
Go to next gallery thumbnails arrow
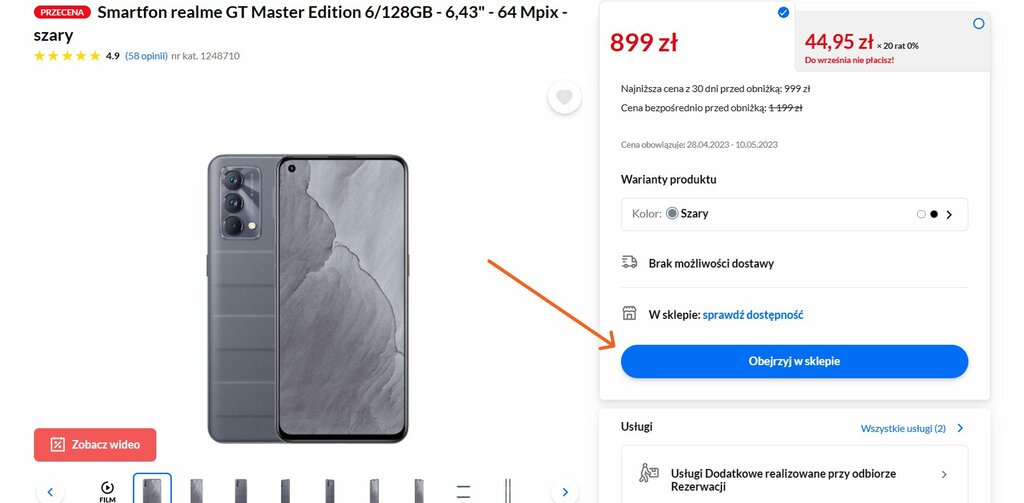point(565,491)
